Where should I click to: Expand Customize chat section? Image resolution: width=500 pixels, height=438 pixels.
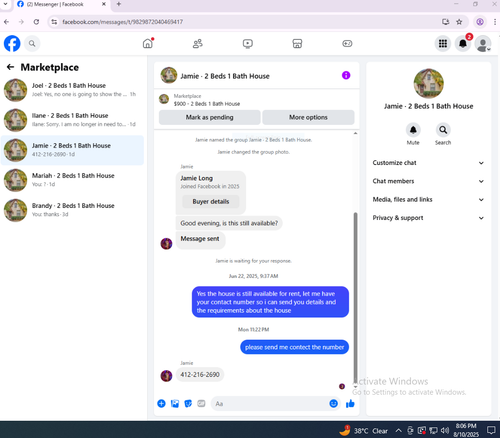click(428, 163)
